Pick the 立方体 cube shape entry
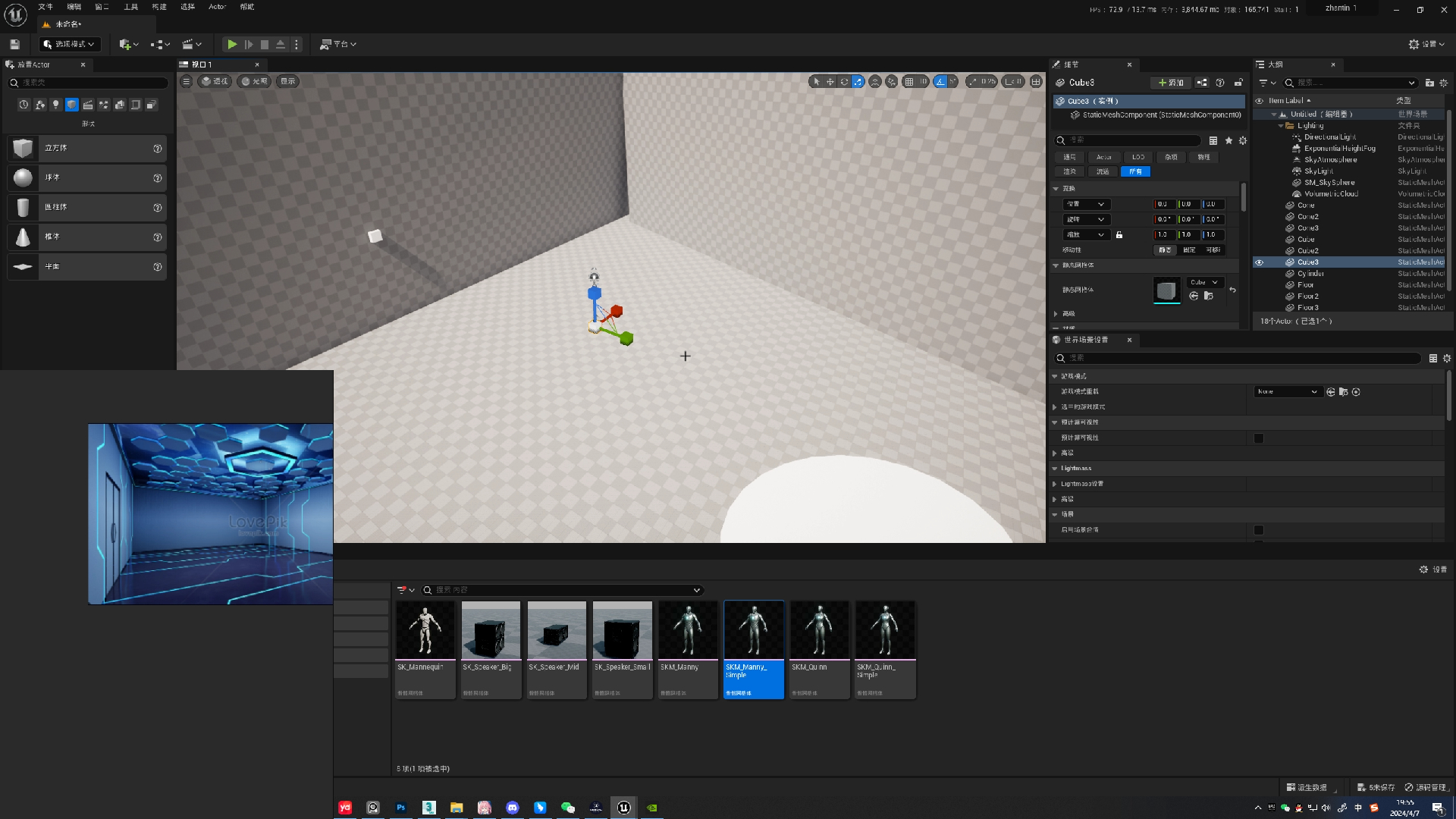The height and width of the screenshot is (819, 1456). (x=86, y=148)
